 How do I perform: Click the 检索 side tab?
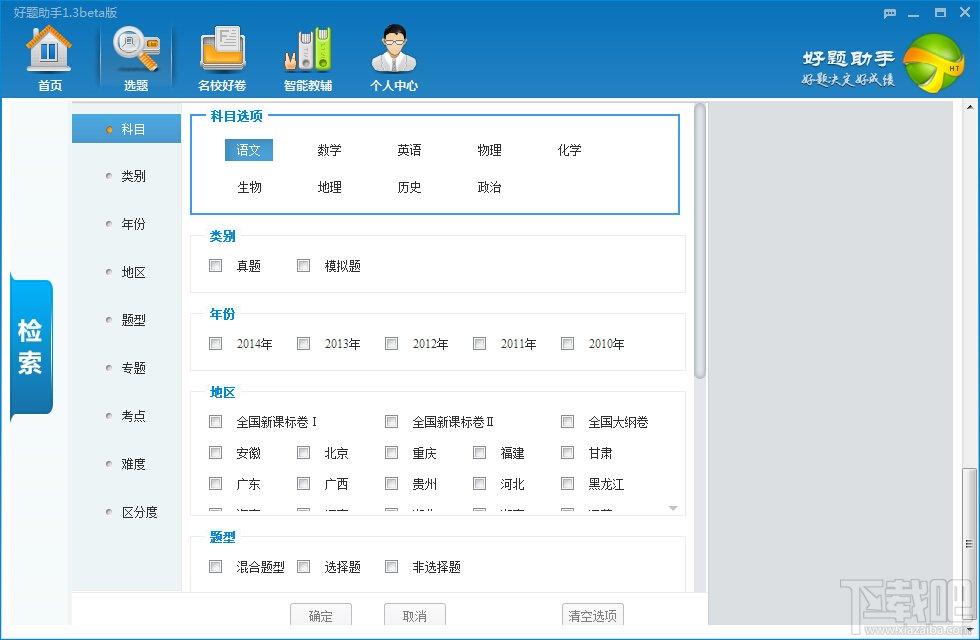pyautogui.click(x=31, y=348)
